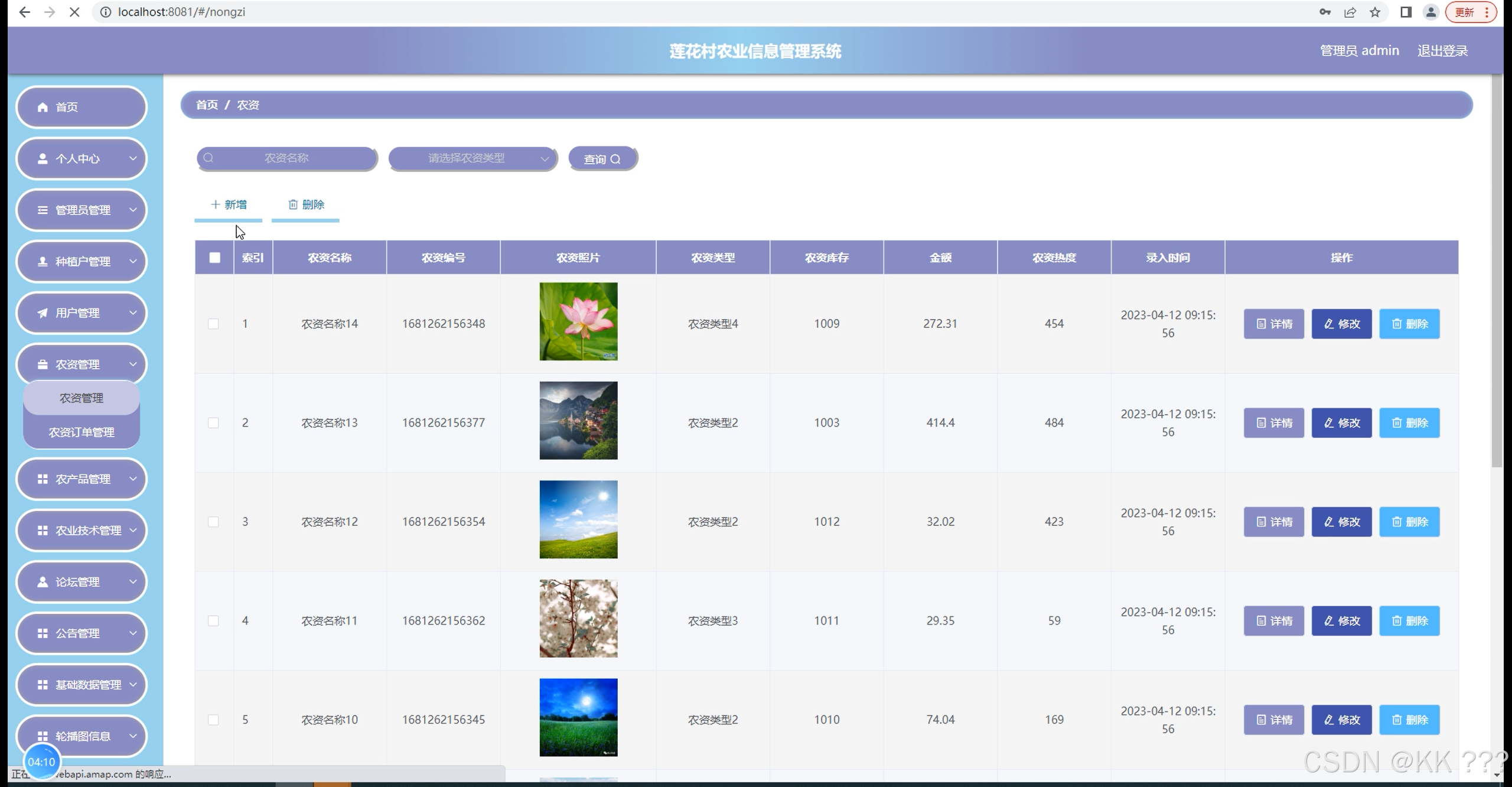The height and width of the screenshot is (787, 1512).
Task: Click the home icon in 首页 sidebar button
Action: 43,107
